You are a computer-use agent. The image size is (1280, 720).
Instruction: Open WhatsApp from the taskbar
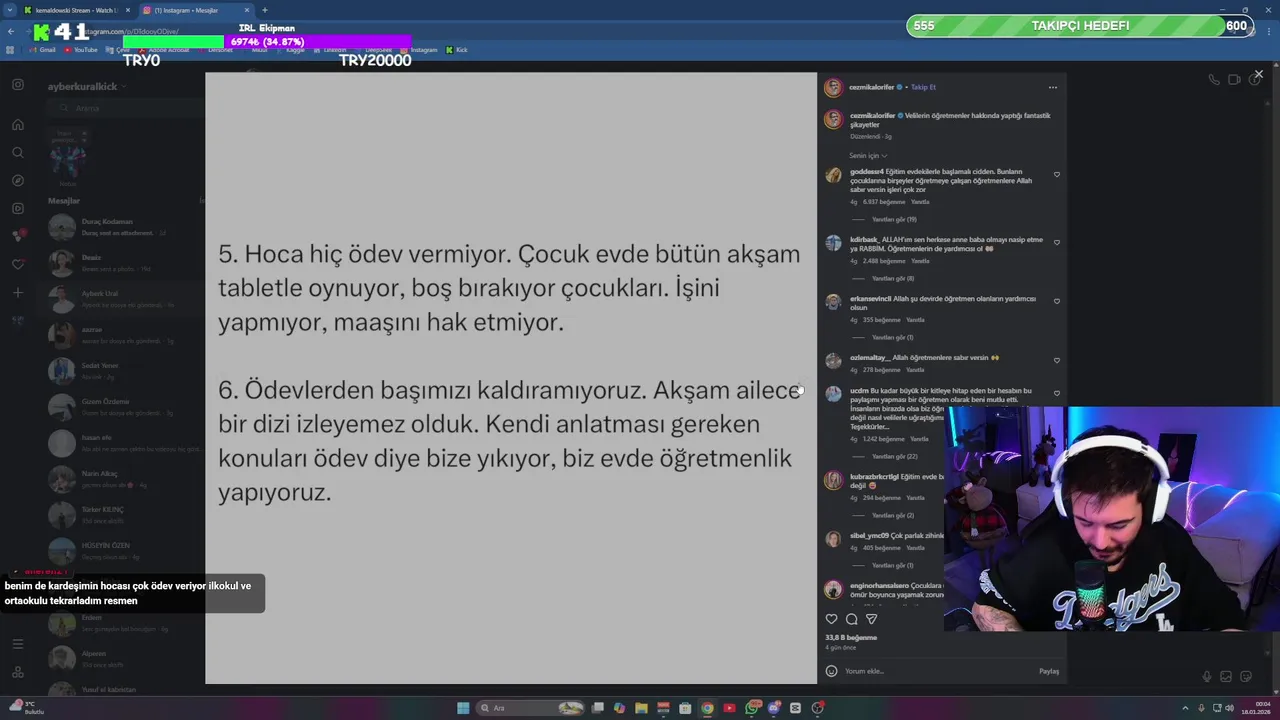[751, 708]
